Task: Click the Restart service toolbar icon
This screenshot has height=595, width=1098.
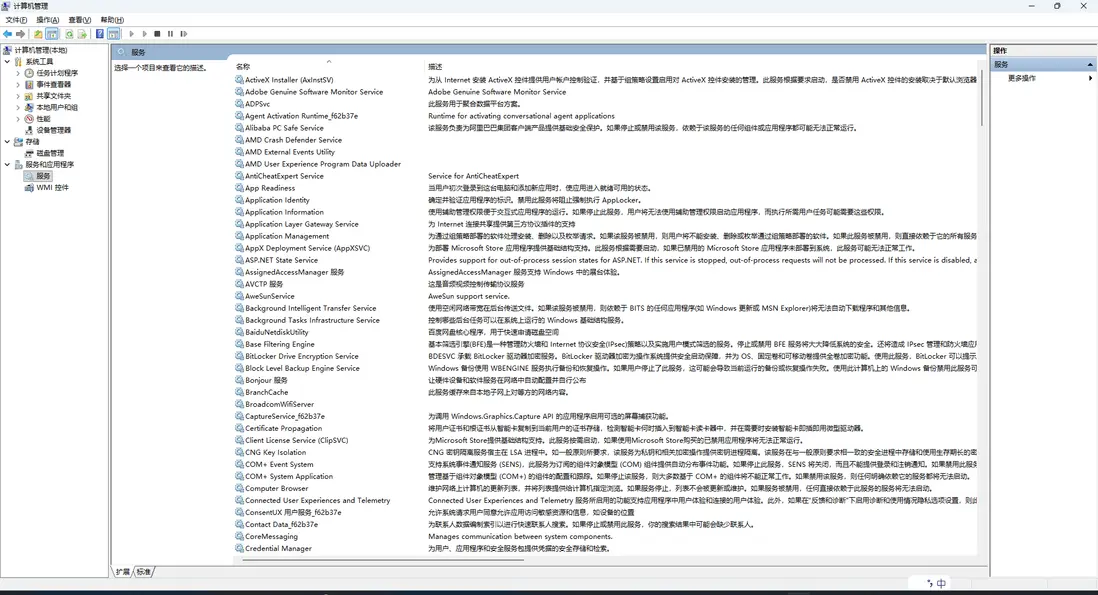Action: pos(183,34)
